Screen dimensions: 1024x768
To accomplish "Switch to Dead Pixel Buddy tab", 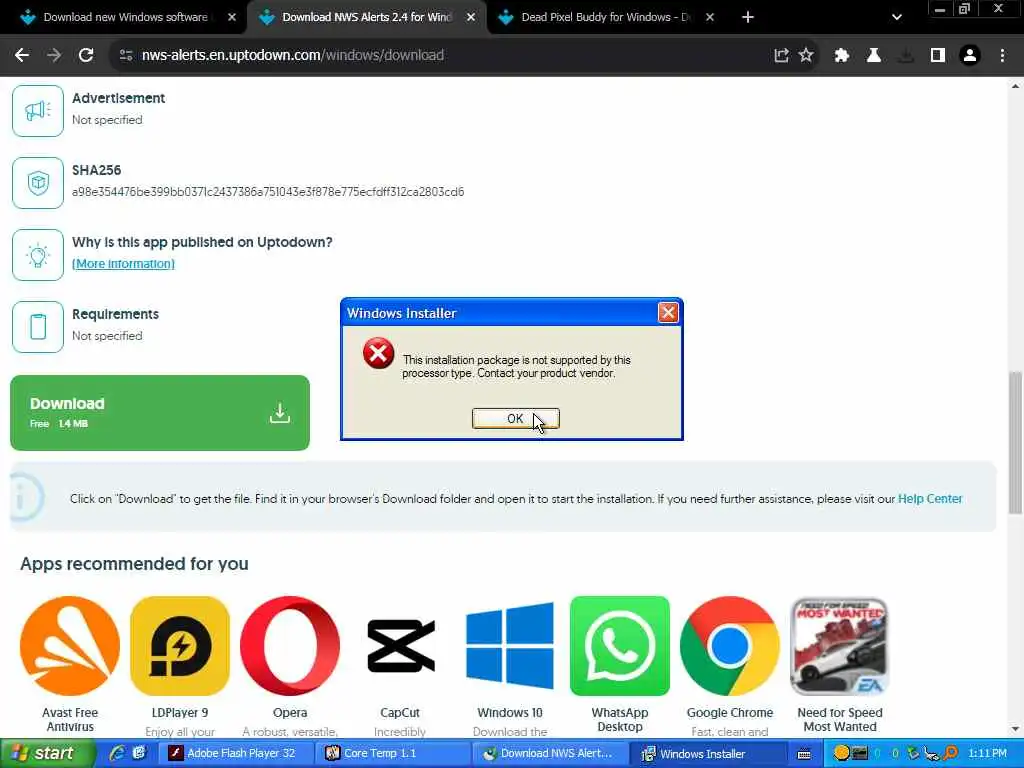I will [x=604, y=17].
